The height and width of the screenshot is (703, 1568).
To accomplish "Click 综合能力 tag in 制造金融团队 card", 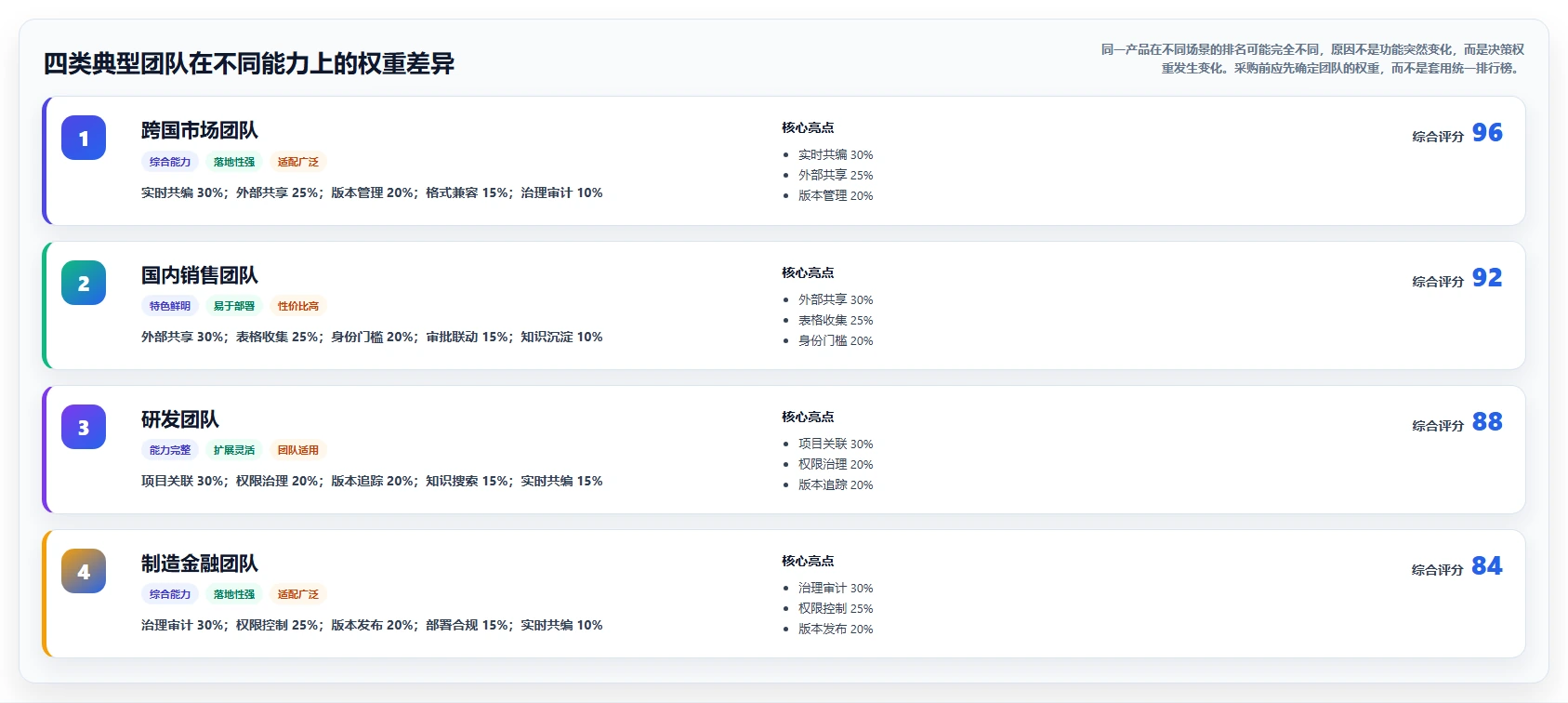I will [x=170, y=594].
